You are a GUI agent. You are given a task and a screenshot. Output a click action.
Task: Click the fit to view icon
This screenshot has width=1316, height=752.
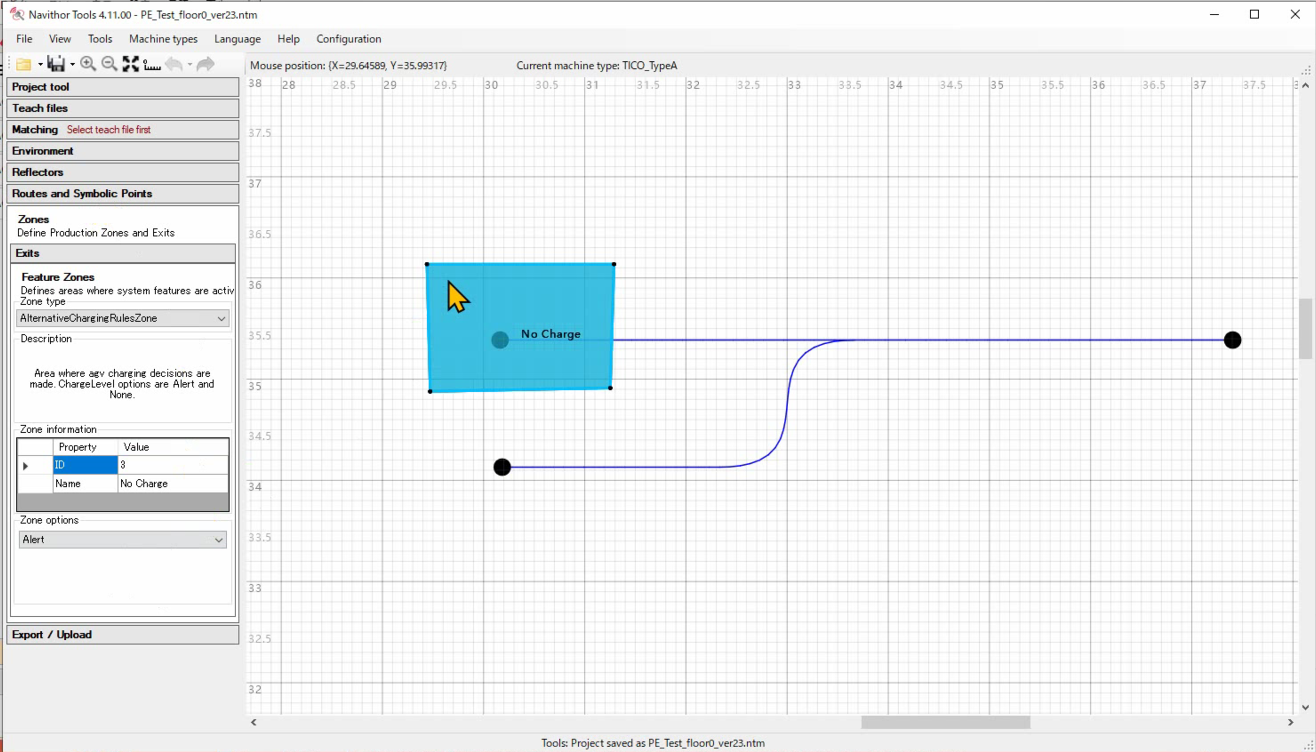point(130,64)
